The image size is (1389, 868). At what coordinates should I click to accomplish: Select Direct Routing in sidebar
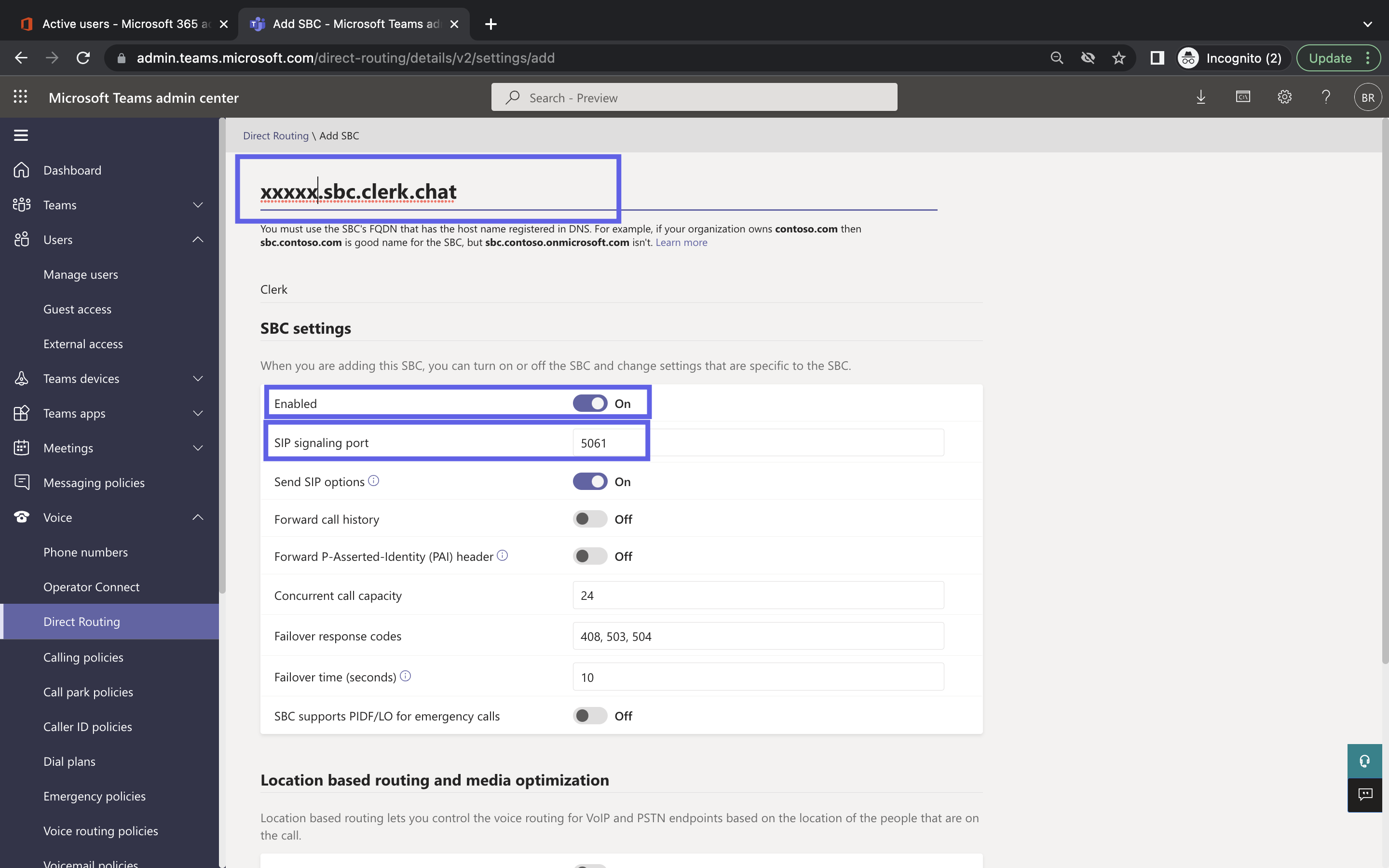tap(109, 622)
